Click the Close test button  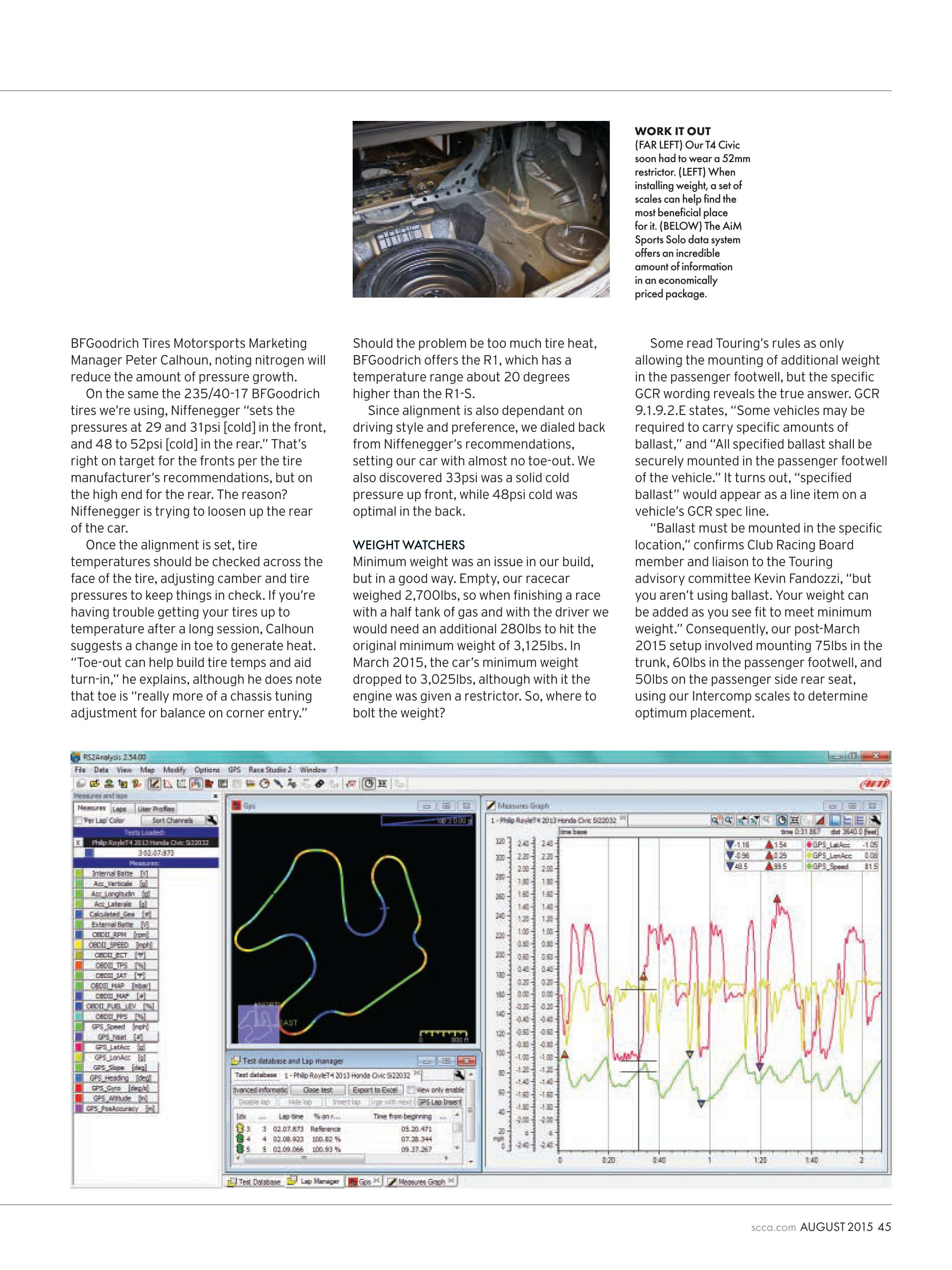pyautogui.click(x=318, y=1090)
